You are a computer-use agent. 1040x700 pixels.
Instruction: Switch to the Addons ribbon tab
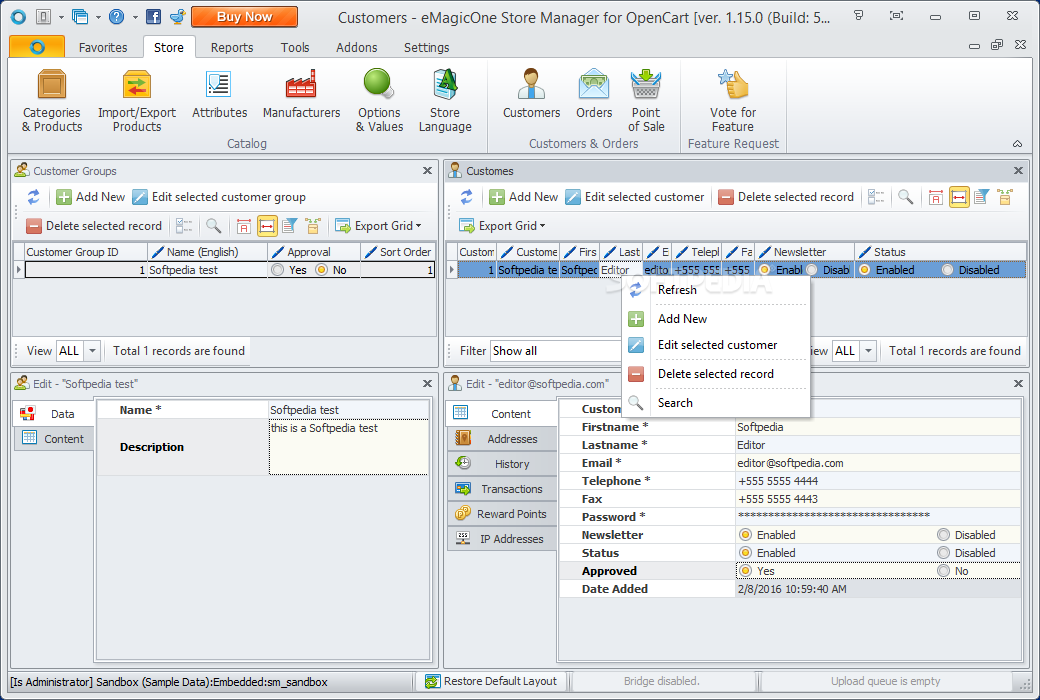(356, 48)
